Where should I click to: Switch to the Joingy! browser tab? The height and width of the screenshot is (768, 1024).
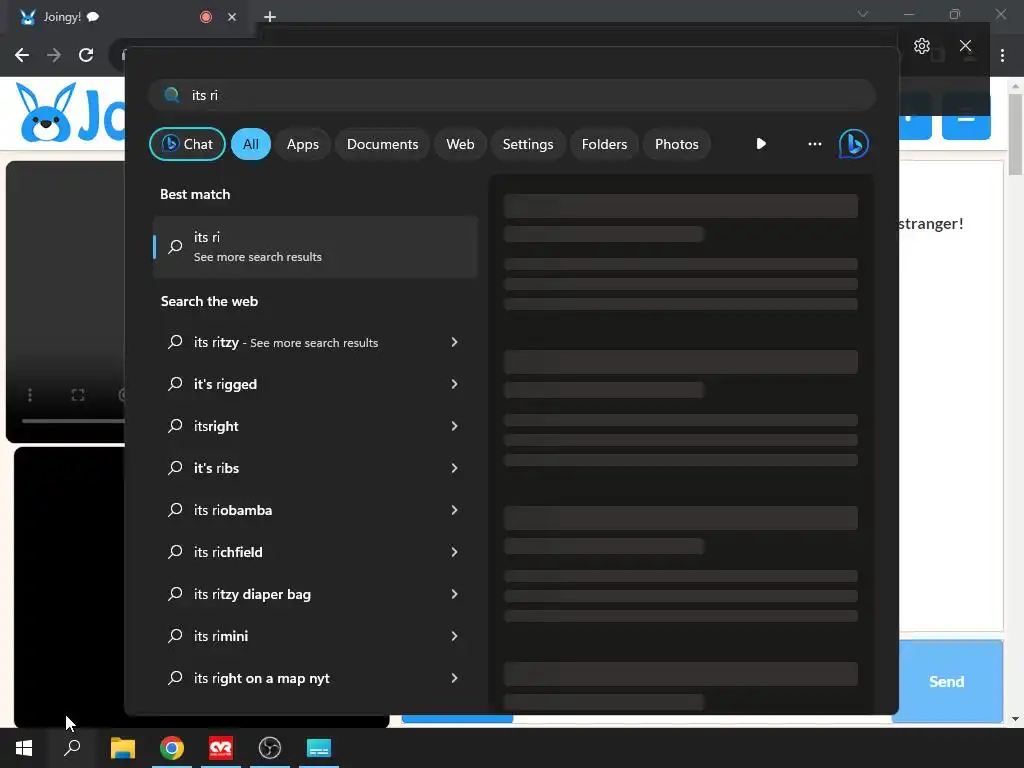pyautogui.click(x=127, y=17)
